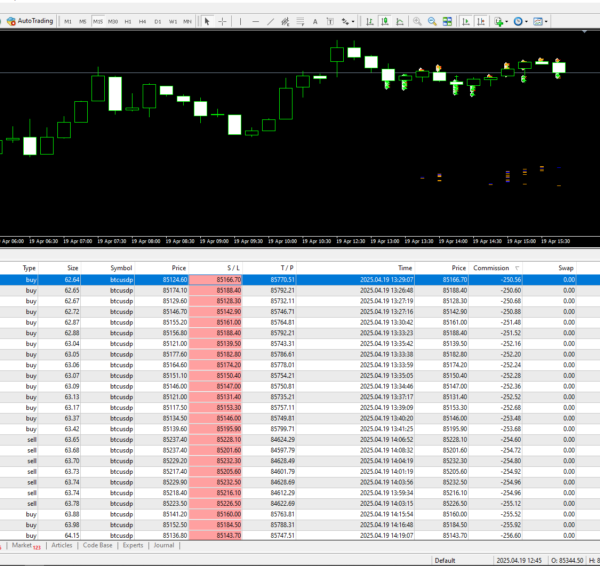Open the templates dropdown in toolbar

(x=541, y=20)
